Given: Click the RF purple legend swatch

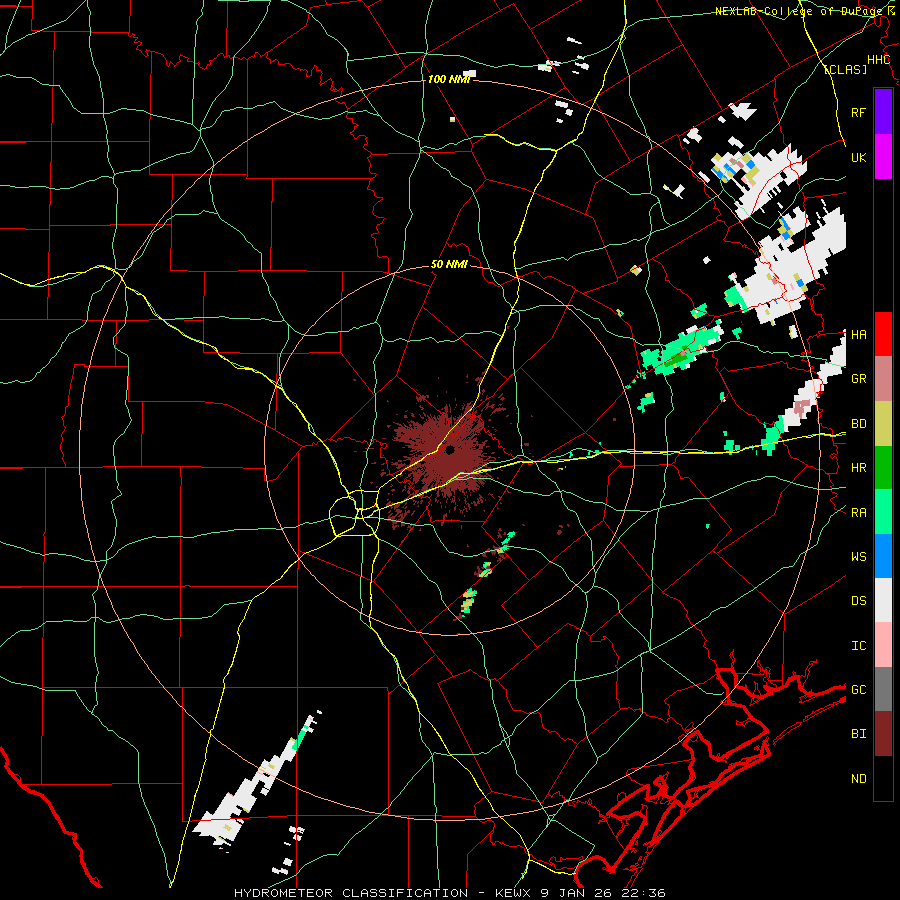Looking at the screenshot, I should pos(883,112).
